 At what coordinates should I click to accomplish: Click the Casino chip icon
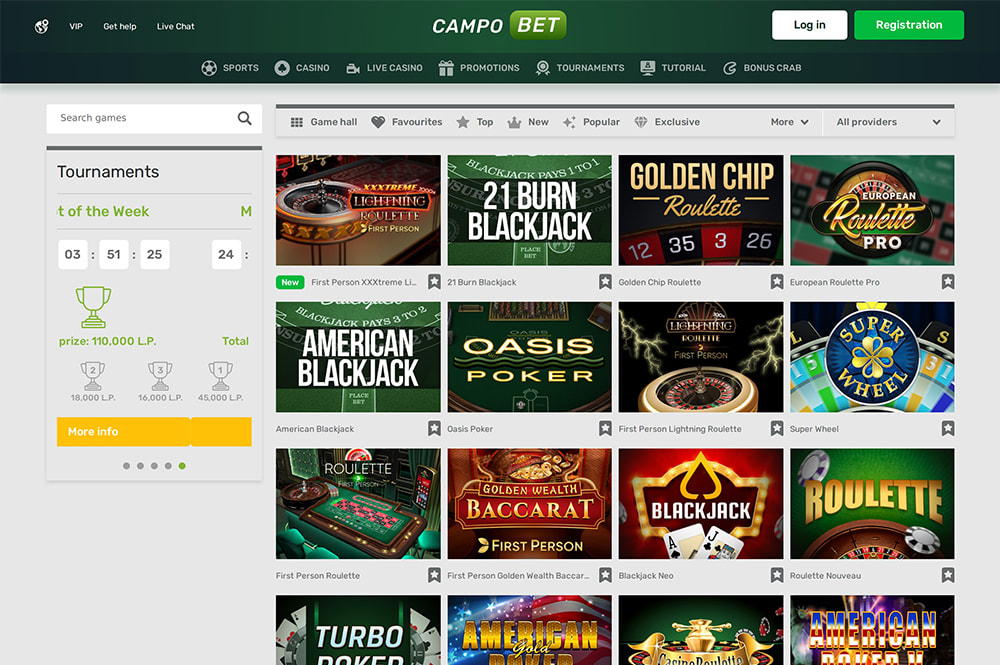(282, 68)
